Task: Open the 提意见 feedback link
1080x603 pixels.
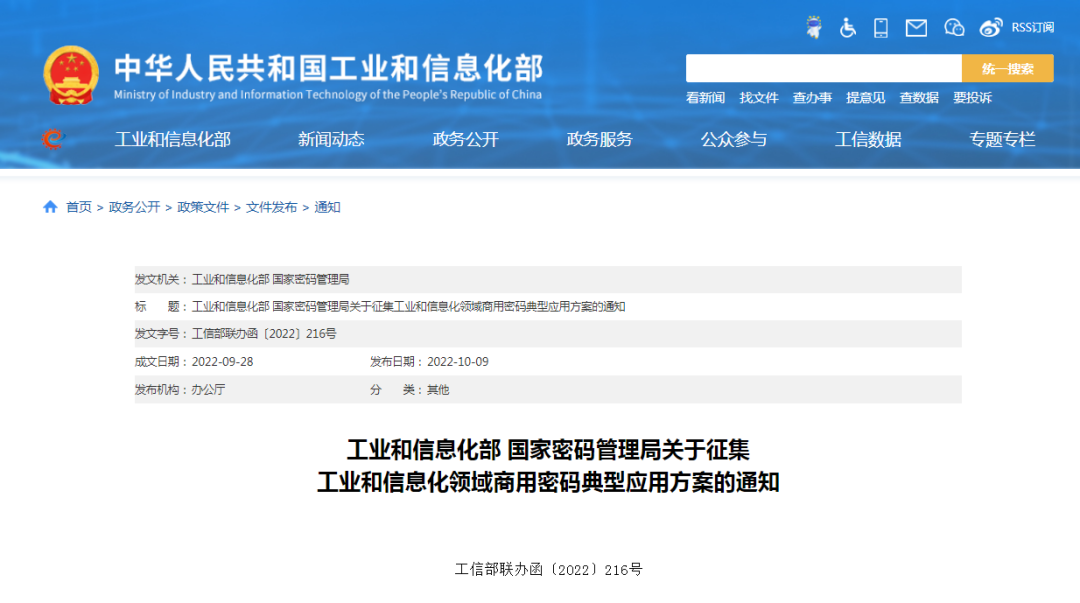Action: (865, 98)
